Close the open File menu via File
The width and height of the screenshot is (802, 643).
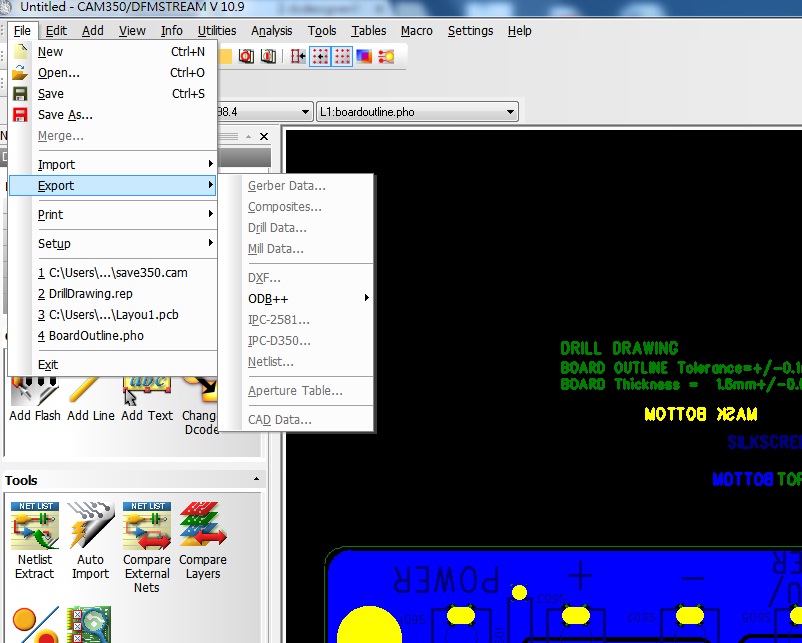23,31
